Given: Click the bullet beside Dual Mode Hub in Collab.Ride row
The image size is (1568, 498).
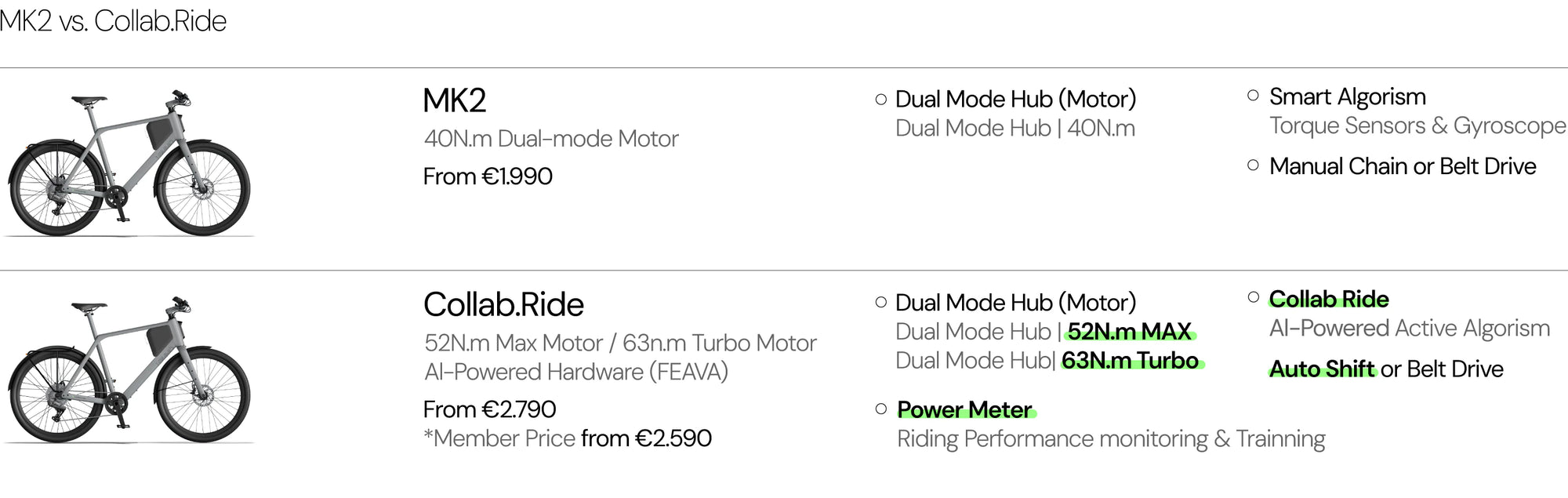Looking at the screenshot, I should (881, 302).
